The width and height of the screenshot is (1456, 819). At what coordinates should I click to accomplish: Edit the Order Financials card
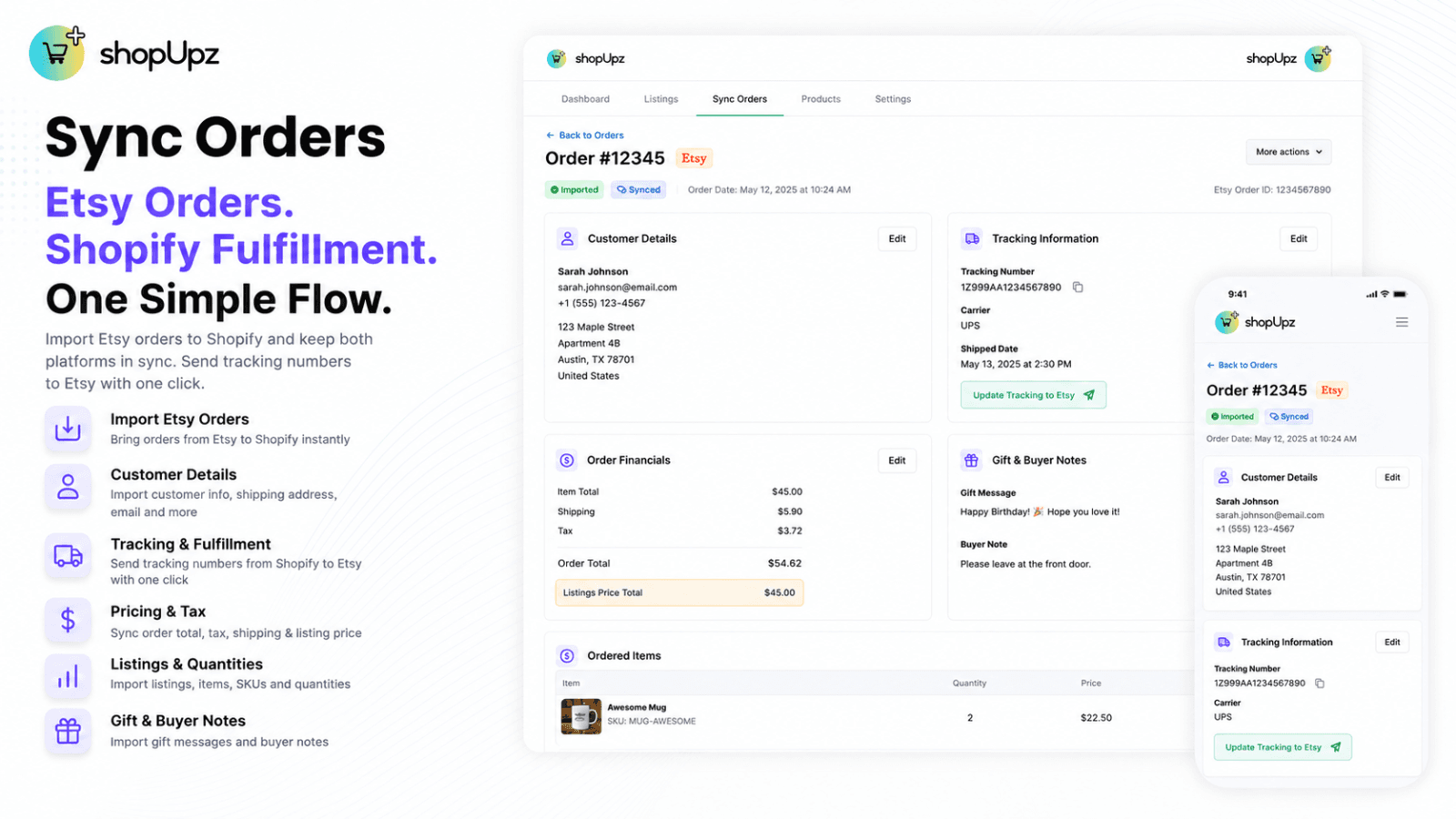(897, 460)
